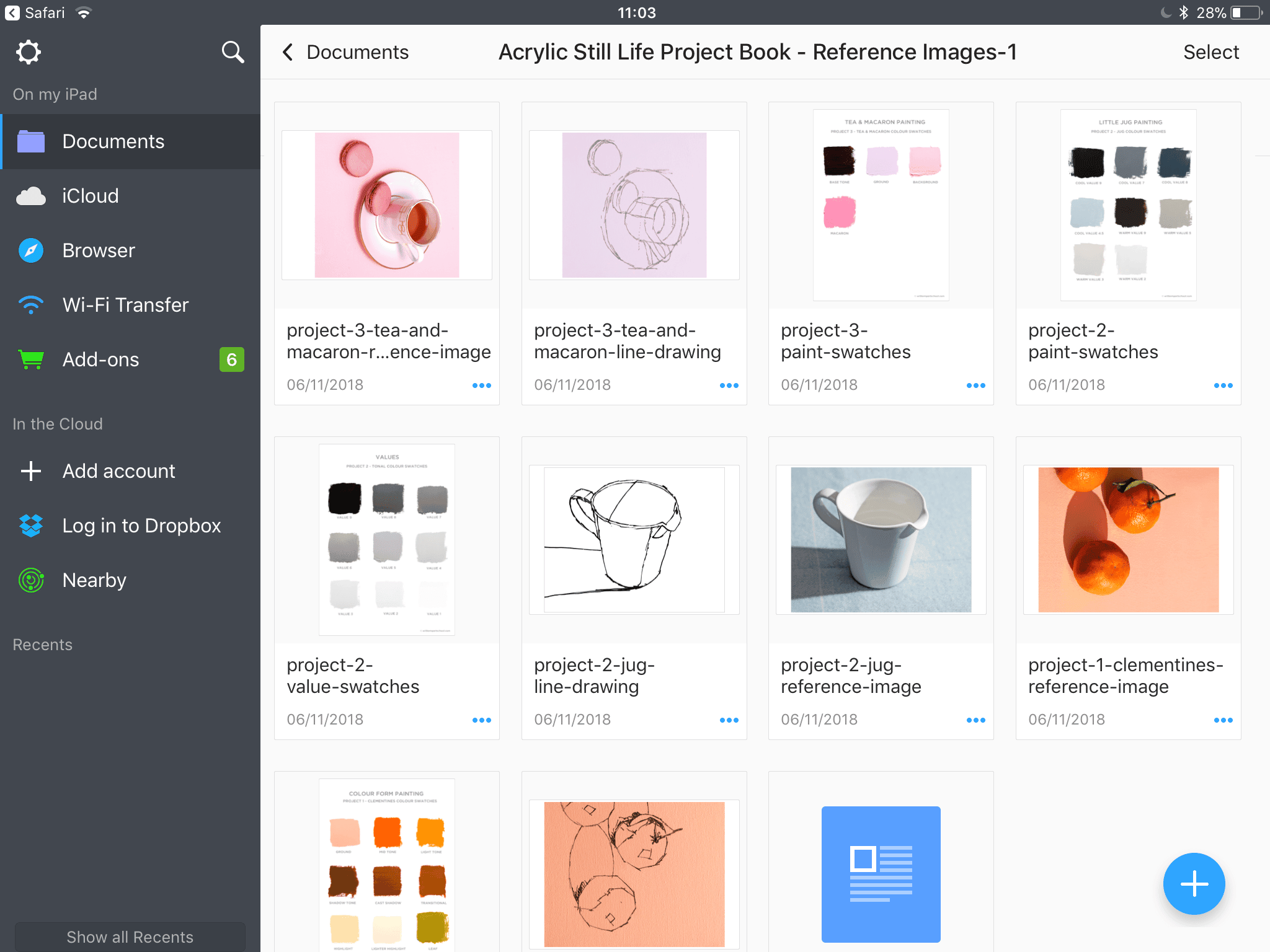The image size is (1270, 952).
Task: Open more options for project-1-clementines-reference-image
Action: click(1223, 720)
